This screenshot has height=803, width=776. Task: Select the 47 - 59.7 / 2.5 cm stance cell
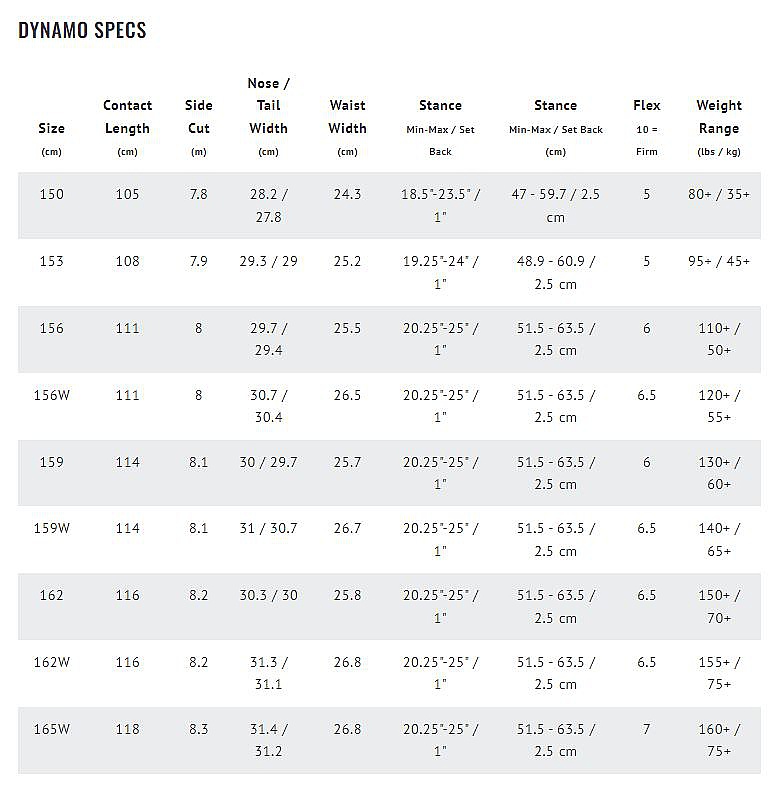coord(556,205)
